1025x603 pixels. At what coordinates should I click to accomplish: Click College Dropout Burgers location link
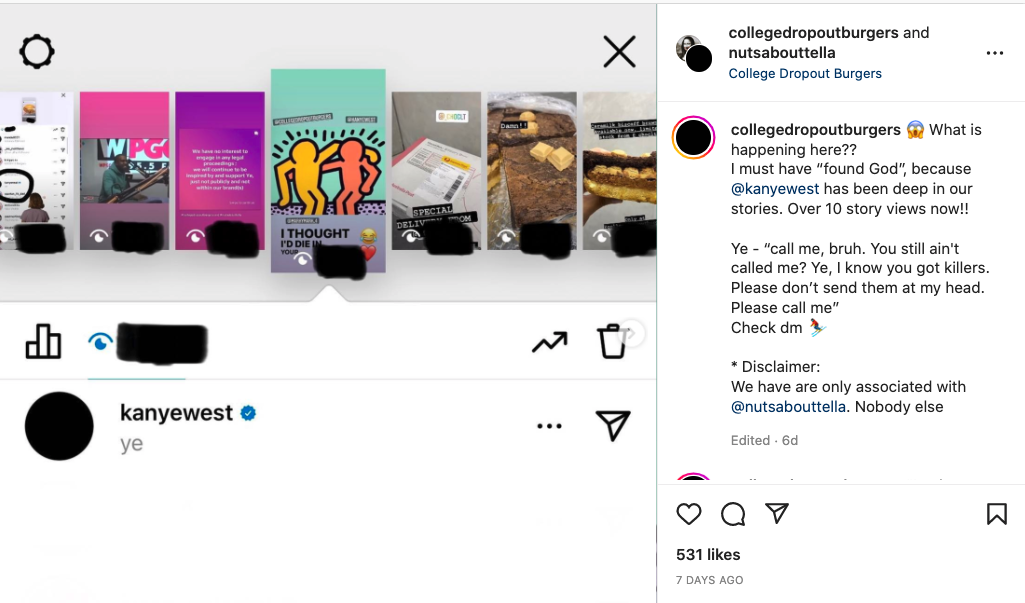805,73
